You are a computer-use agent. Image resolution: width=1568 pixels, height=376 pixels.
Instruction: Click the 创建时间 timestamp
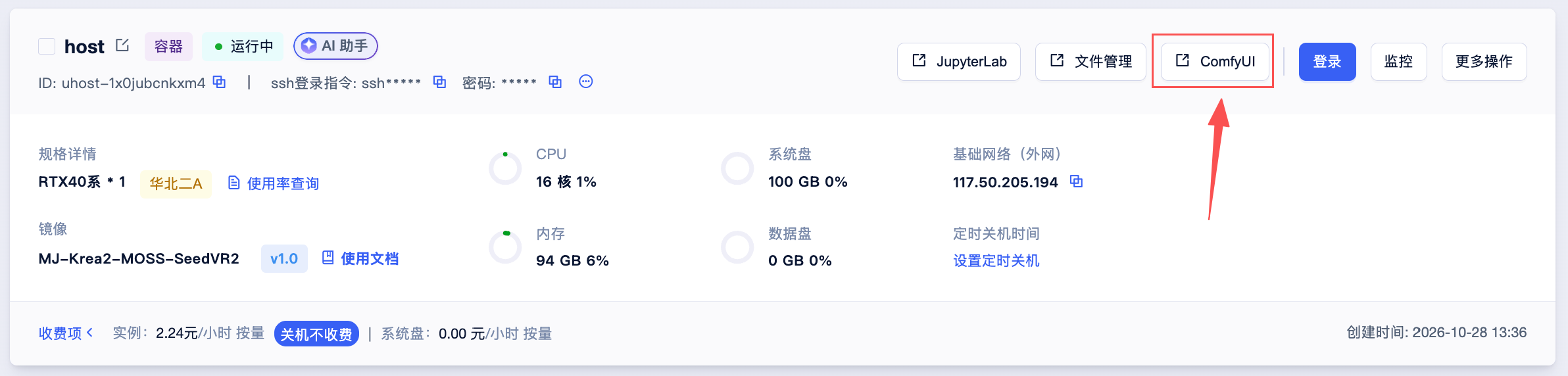[1436, 333]
